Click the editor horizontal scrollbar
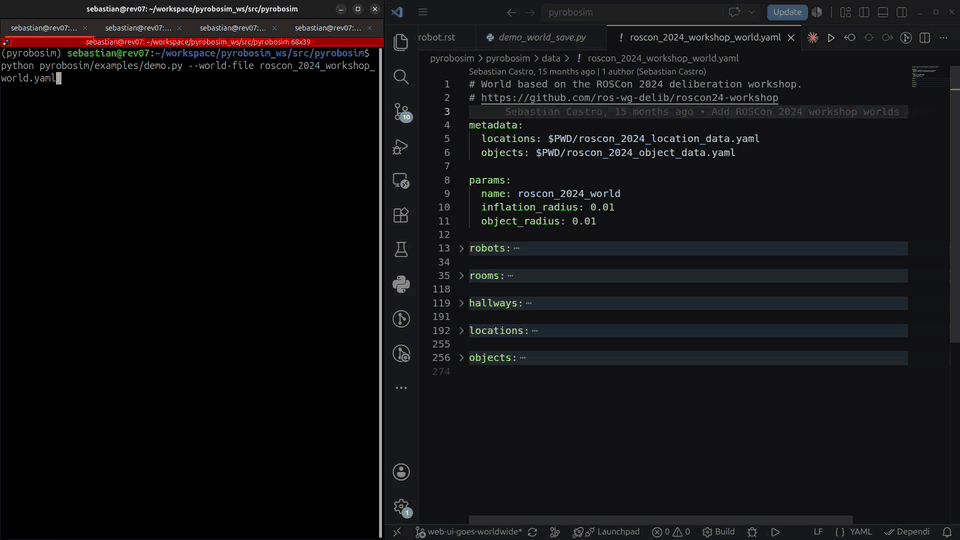The image size is (960, 540). (x=661, y=520)
